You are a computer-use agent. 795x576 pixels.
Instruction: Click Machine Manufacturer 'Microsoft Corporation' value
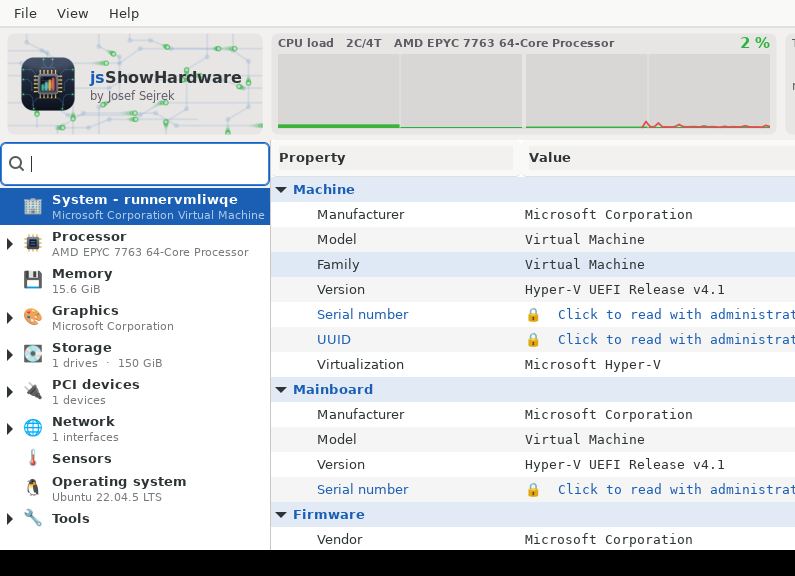coord(608,214)
